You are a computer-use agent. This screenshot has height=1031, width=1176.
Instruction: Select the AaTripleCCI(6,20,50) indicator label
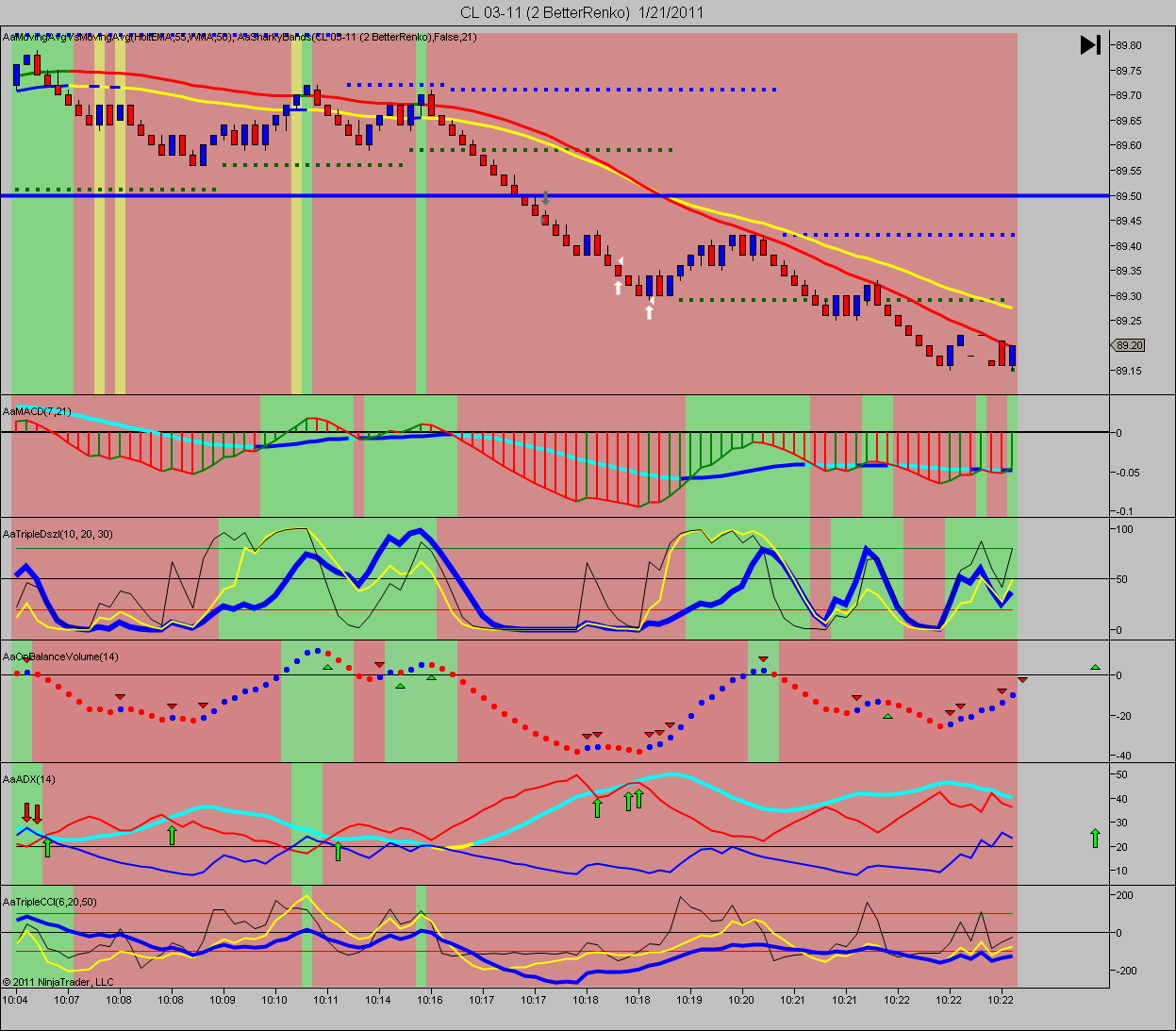click(49, 902)
